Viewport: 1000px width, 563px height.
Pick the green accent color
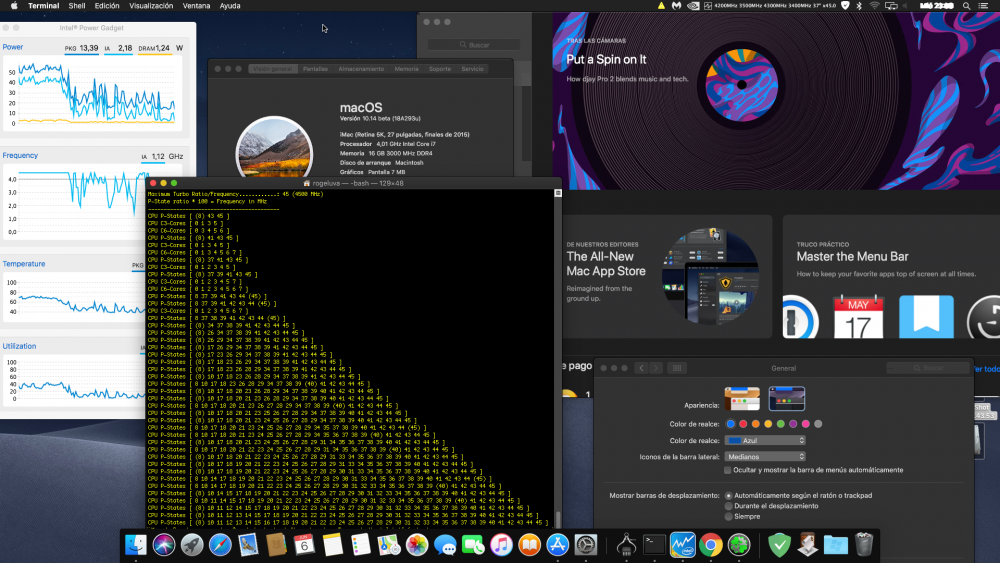point(781,424)
